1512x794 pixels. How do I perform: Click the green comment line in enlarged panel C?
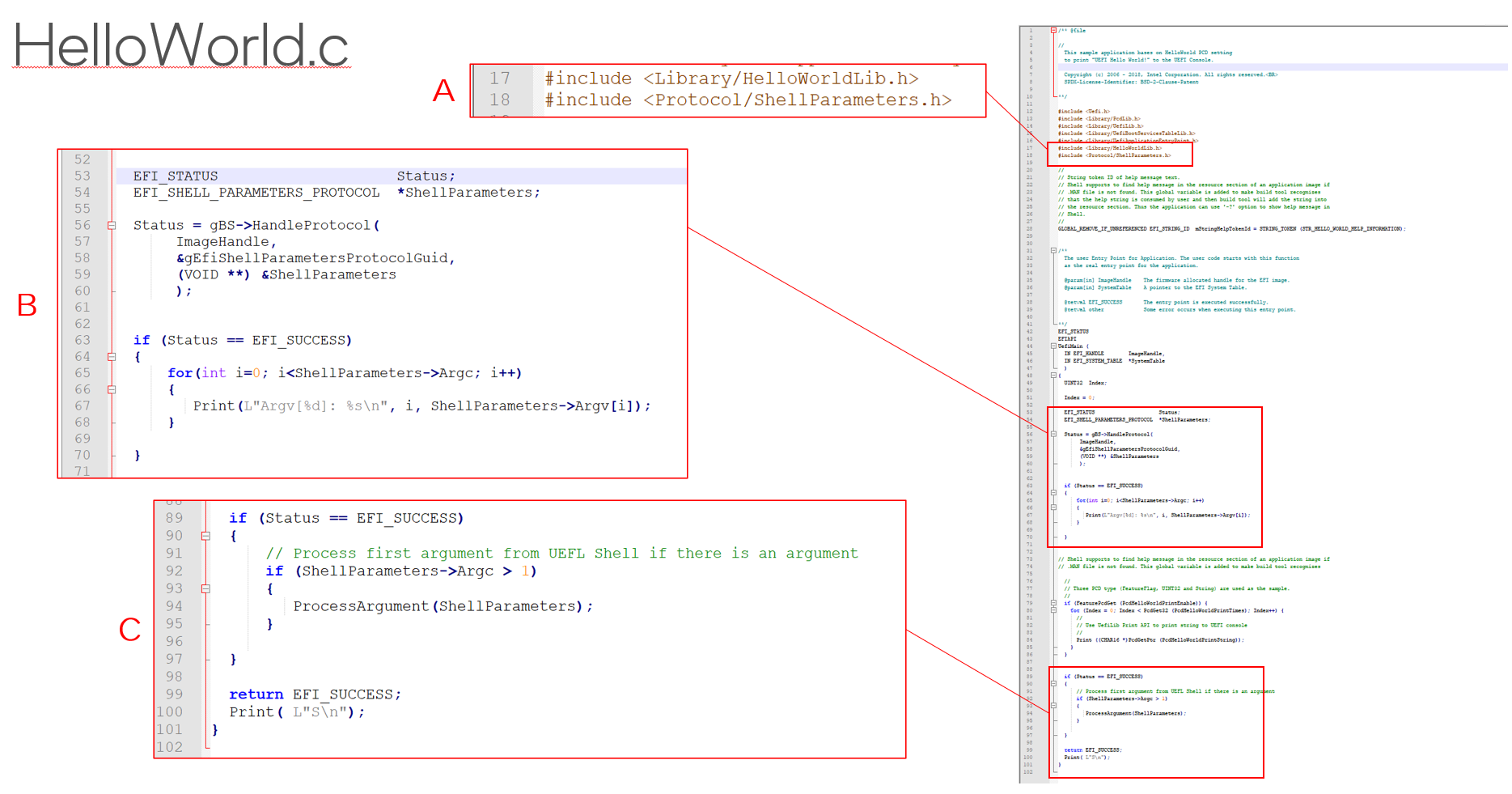(x=561, y=554)
